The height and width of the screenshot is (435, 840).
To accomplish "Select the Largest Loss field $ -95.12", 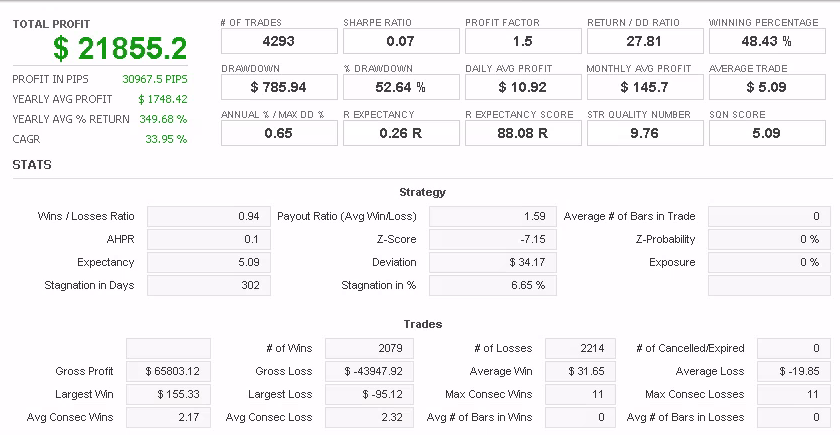I will (369, 394).
